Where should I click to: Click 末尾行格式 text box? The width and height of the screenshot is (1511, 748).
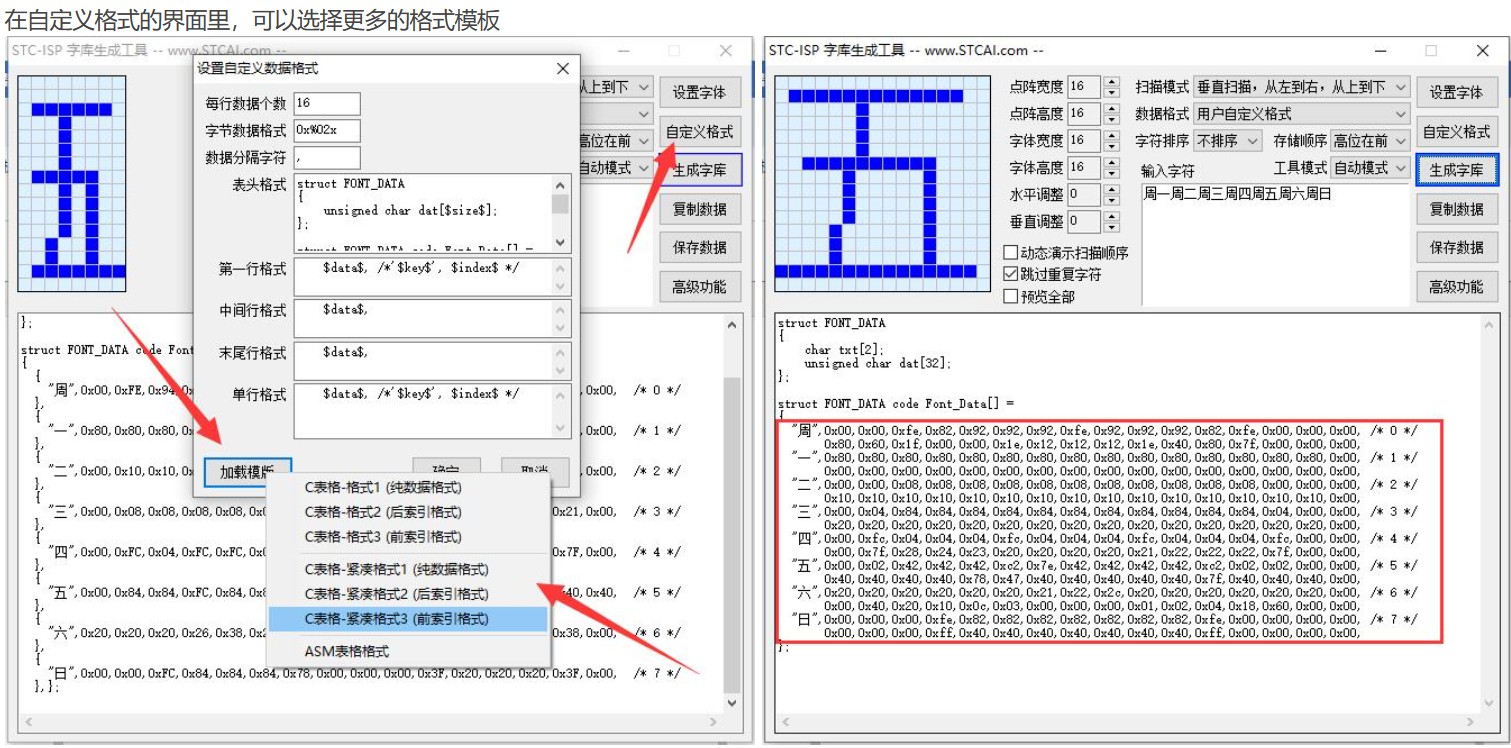click(432, 361)
